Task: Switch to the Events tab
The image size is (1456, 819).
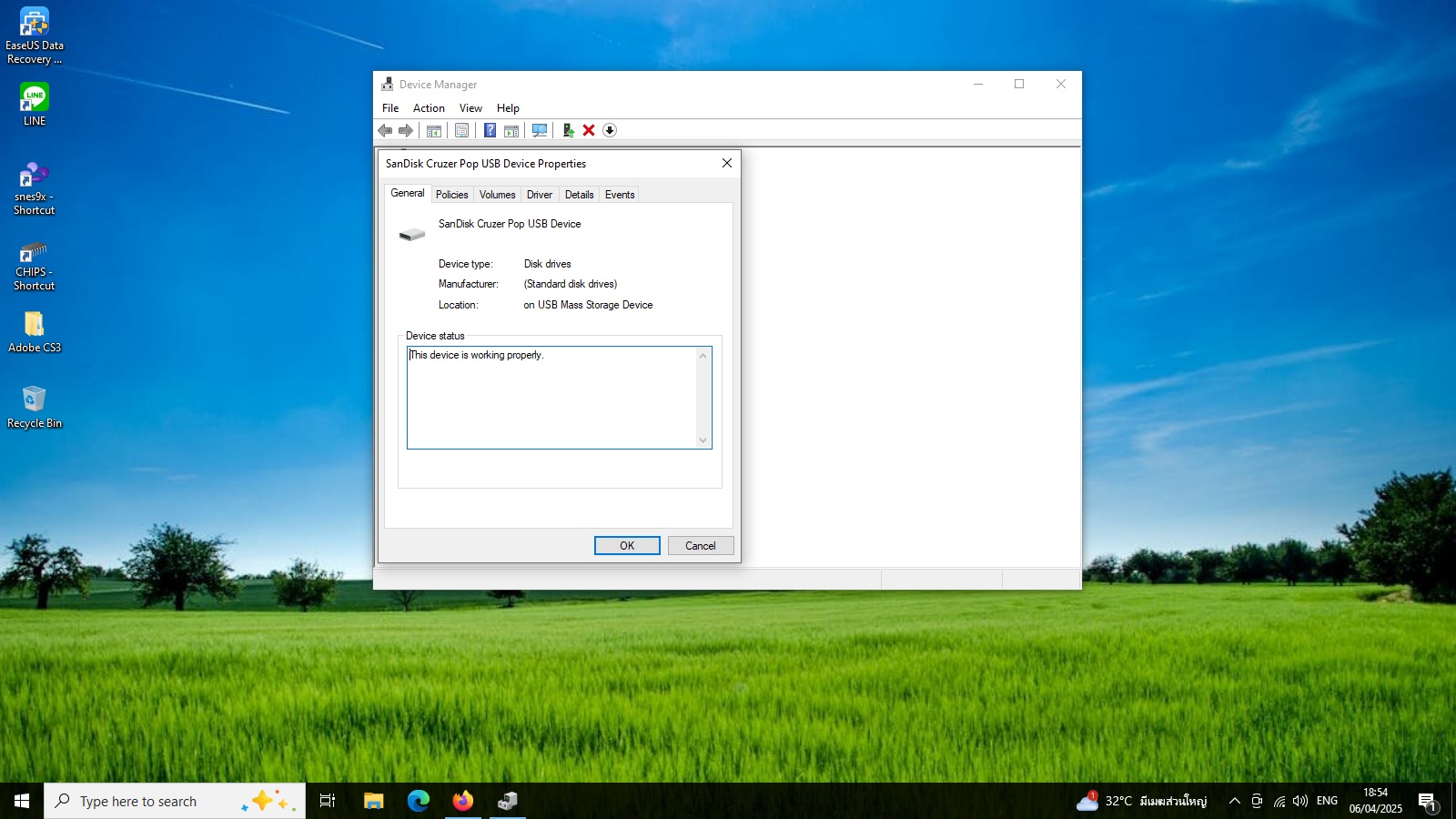Action: (620, 195)
